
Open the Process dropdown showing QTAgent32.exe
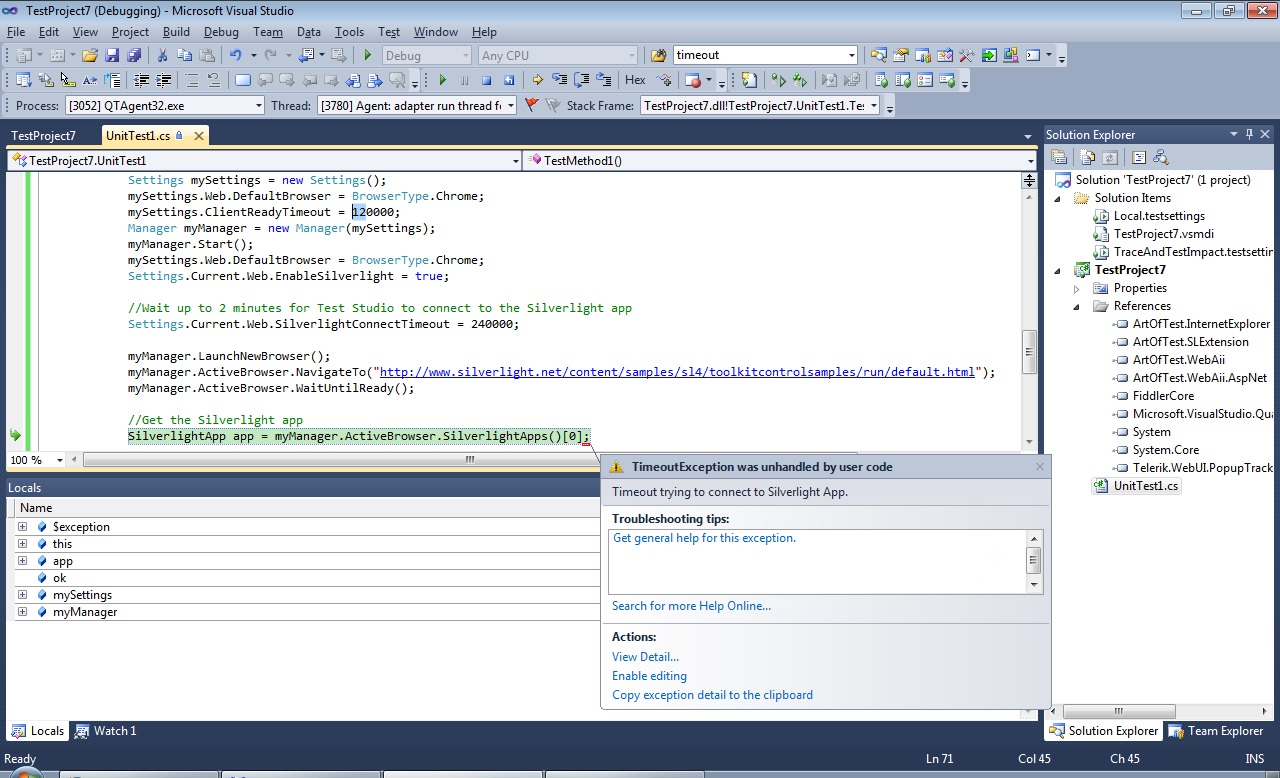(x=258, y=106)
